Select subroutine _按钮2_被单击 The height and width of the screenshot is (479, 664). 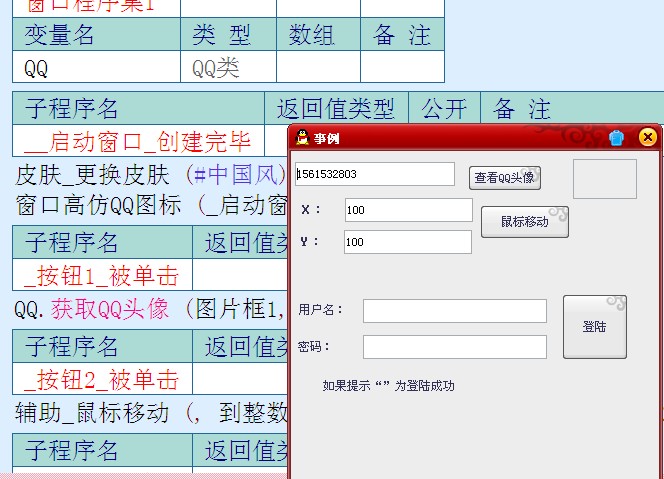tap(102, 379)
